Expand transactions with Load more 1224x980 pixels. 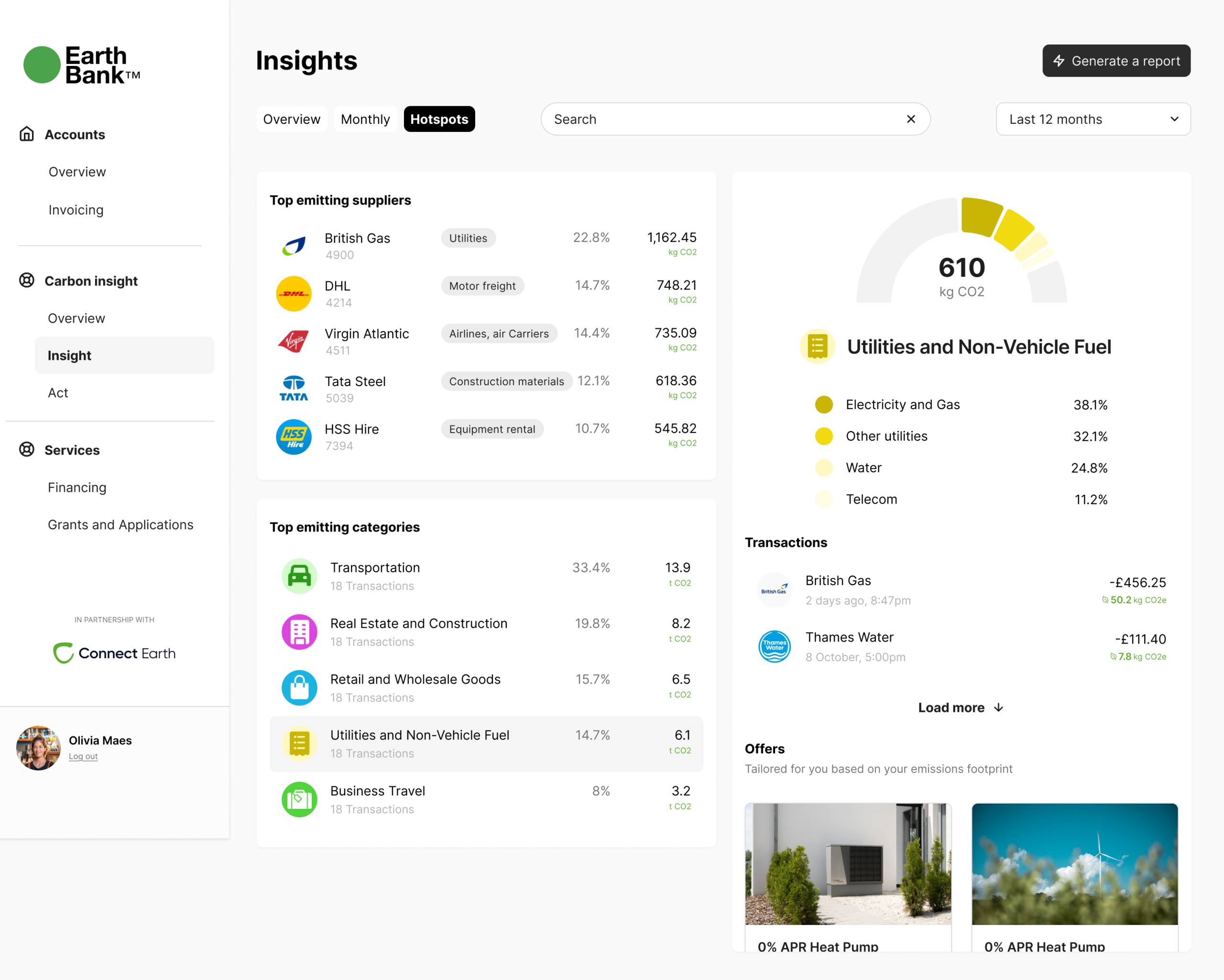(961, 708)
